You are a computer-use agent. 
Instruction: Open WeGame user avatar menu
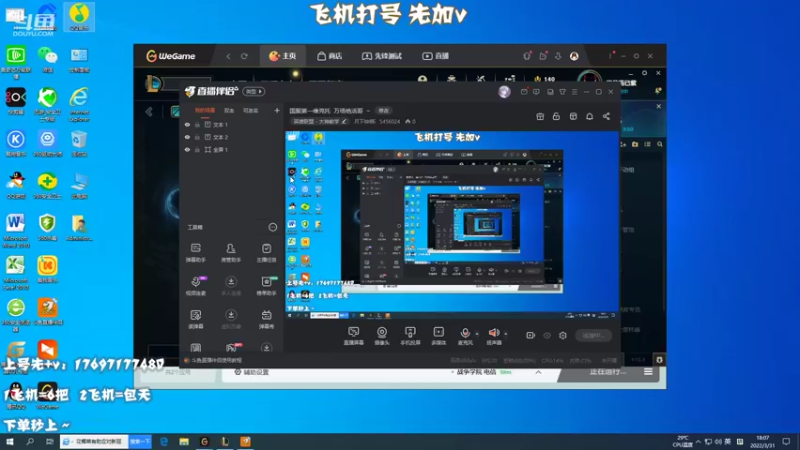coord(574,56)
